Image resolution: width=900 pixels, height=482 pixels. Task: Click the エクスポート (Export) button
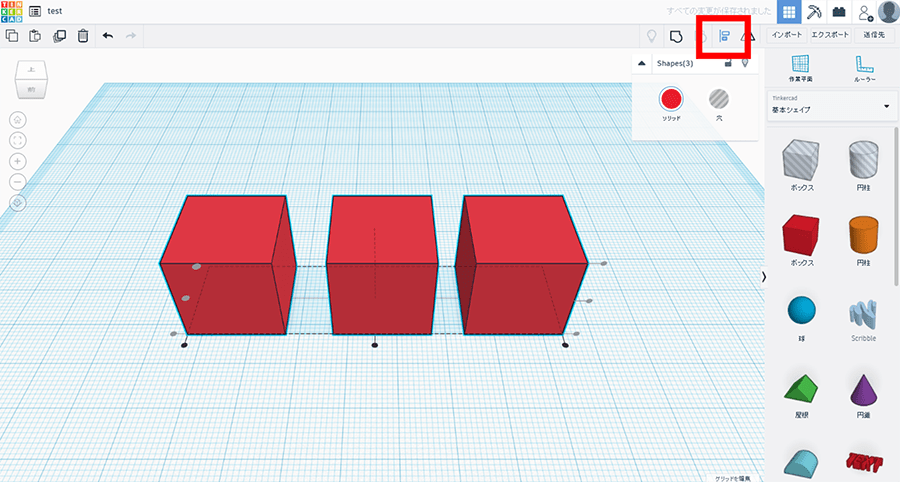click(x=830, y=35)
